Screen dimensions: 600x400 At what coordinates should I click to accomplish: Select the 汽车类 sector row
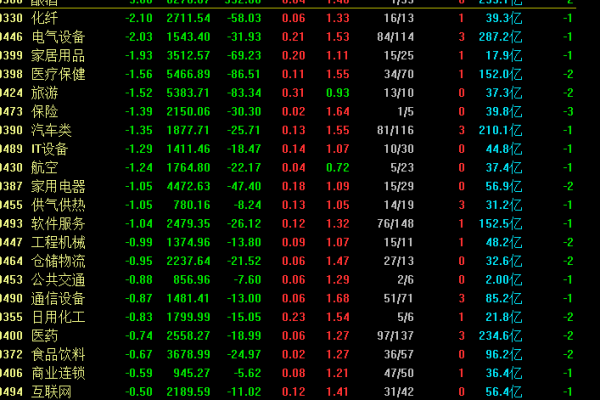(52, 130)
